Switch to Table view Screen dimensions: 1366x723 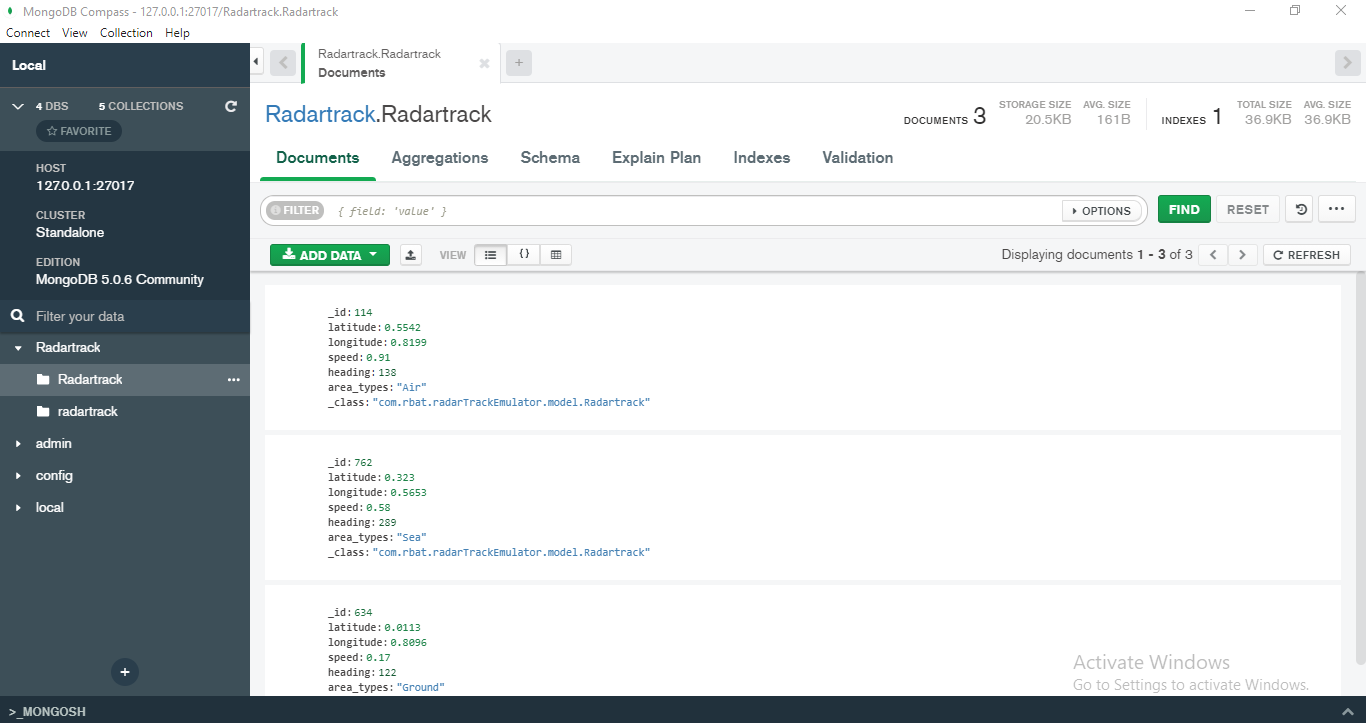[x=556, y=255]
